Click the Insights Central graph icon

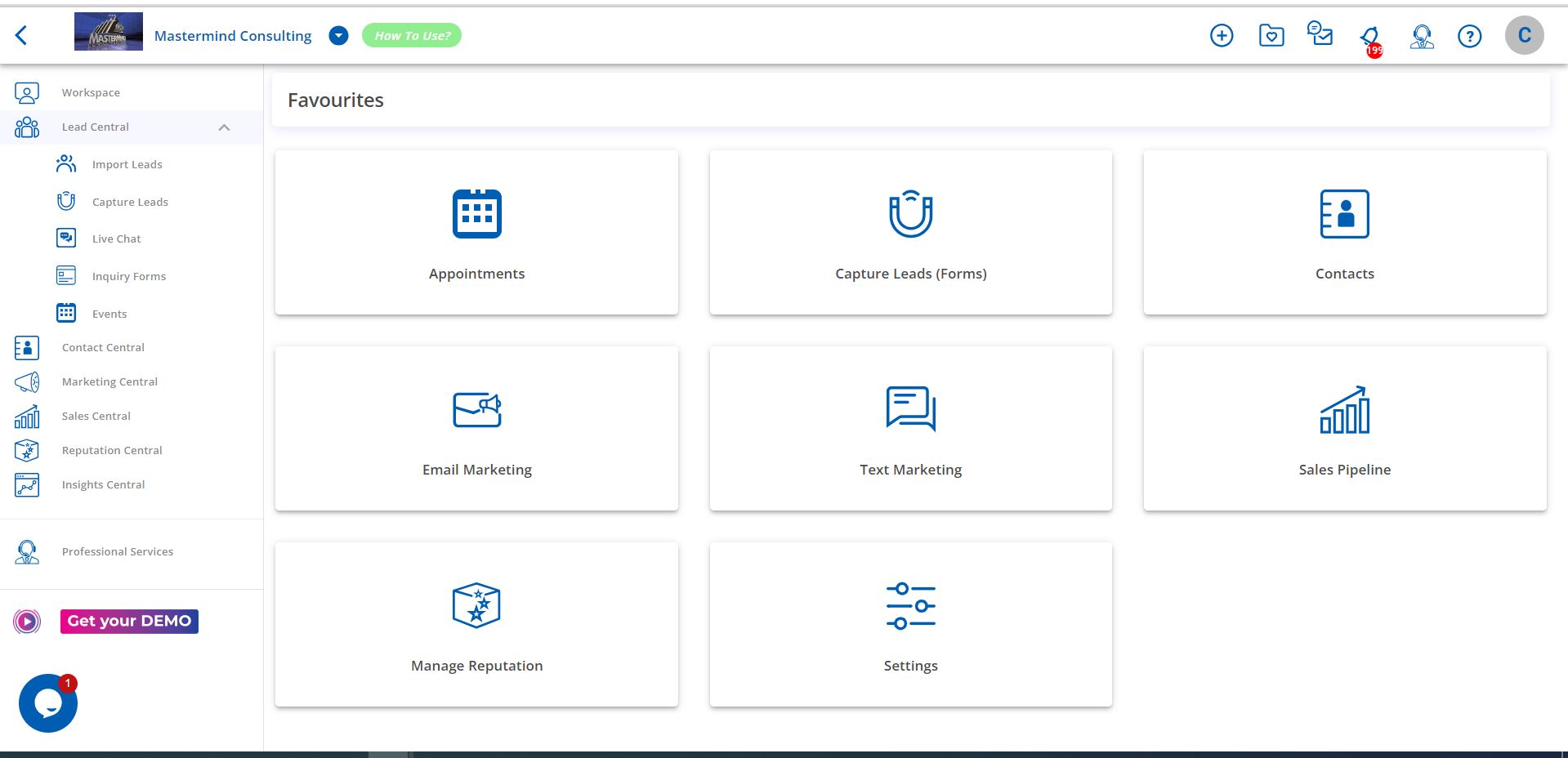click(27, 485)
